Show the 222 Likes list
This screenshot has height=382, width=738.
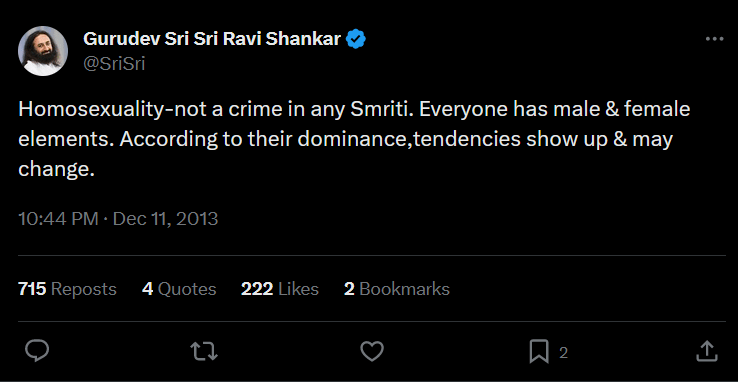click(x=280, y=289)
